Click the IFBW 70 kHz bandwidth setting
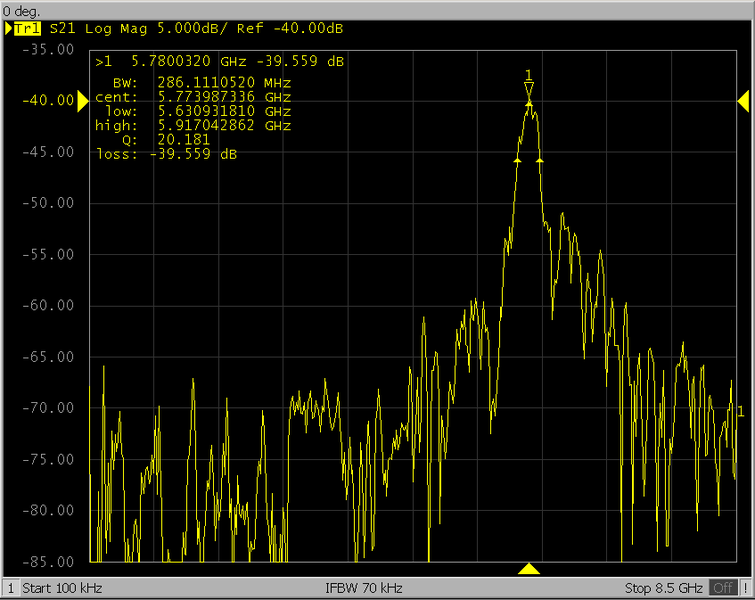755x600 pixels. 364,587
